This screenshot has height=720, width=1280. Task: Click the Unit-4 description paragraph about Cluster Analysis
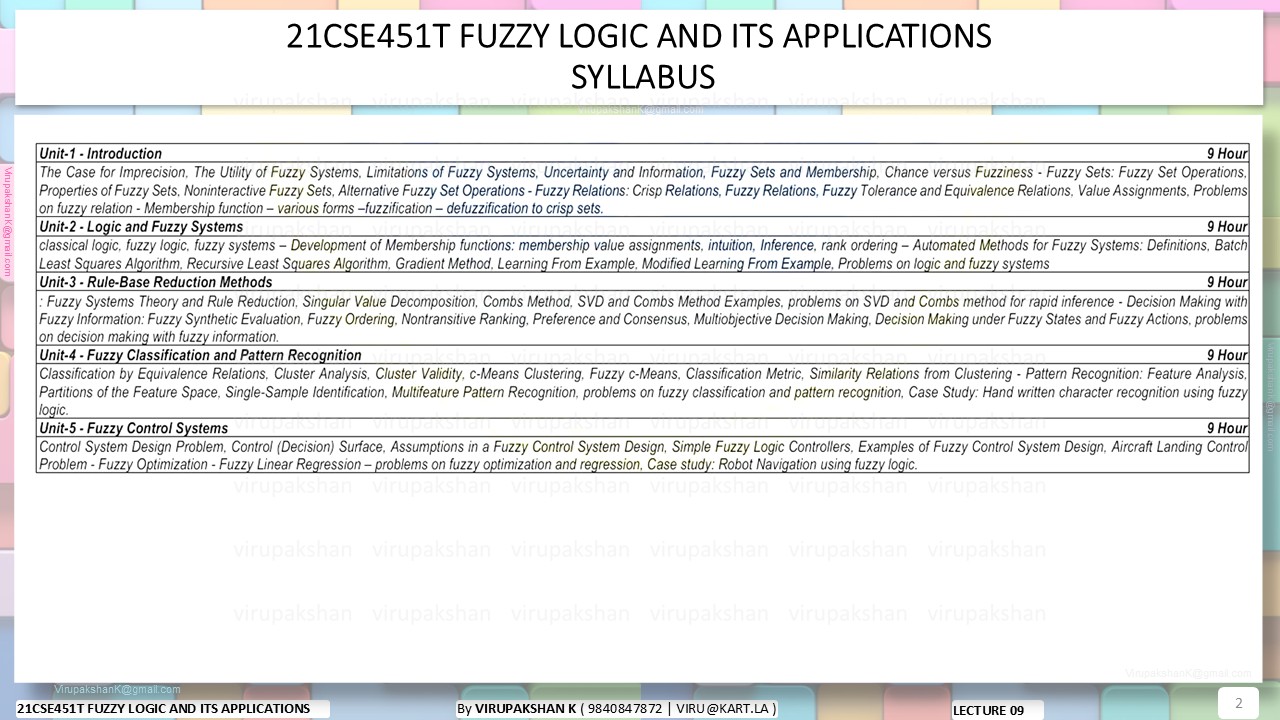(643, 391)
